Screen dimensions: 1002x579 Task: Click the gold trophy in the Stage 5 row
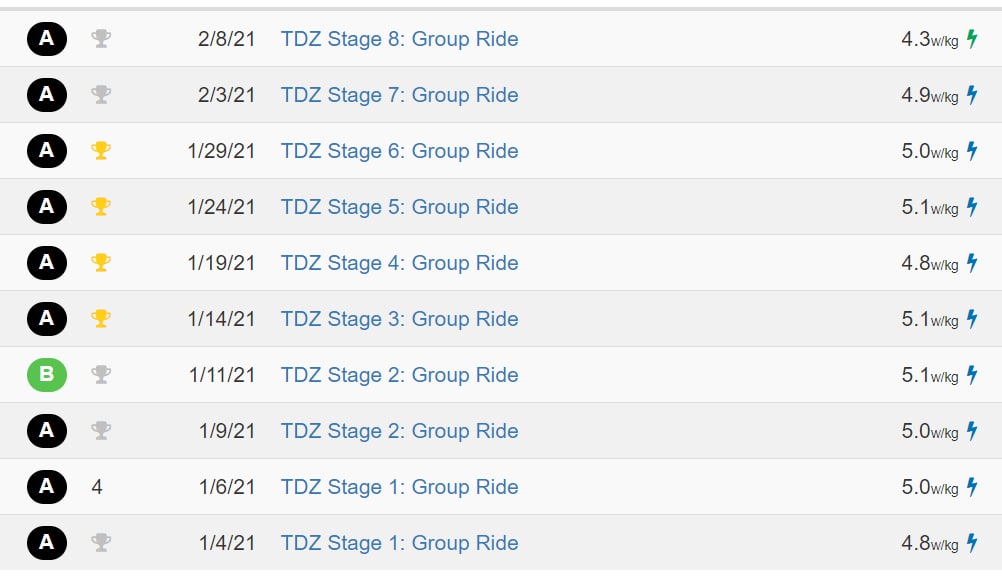(101, 206)
